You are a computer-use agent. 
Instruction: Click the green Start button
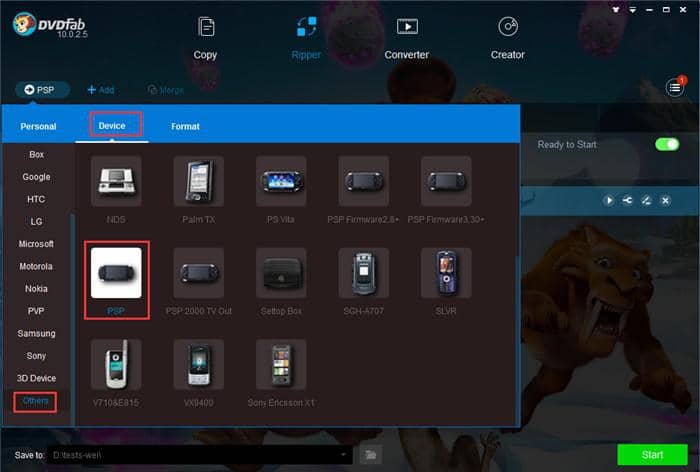coord(652,455)
